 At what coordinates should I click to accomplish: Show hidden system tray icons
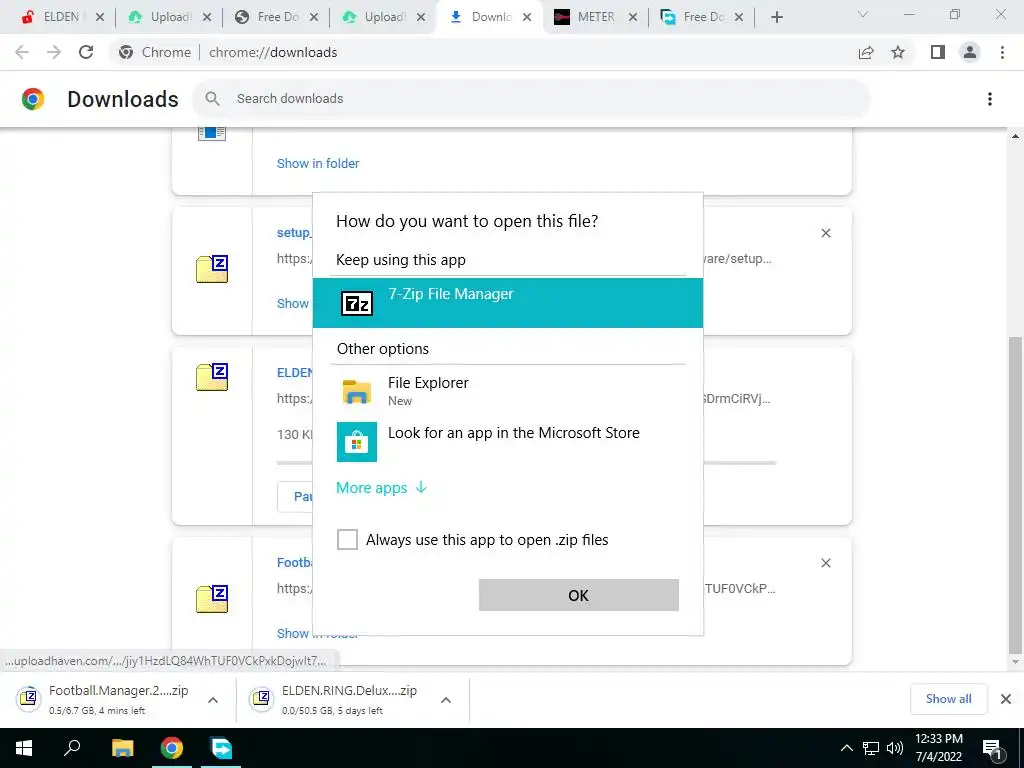tap(846, 748)
